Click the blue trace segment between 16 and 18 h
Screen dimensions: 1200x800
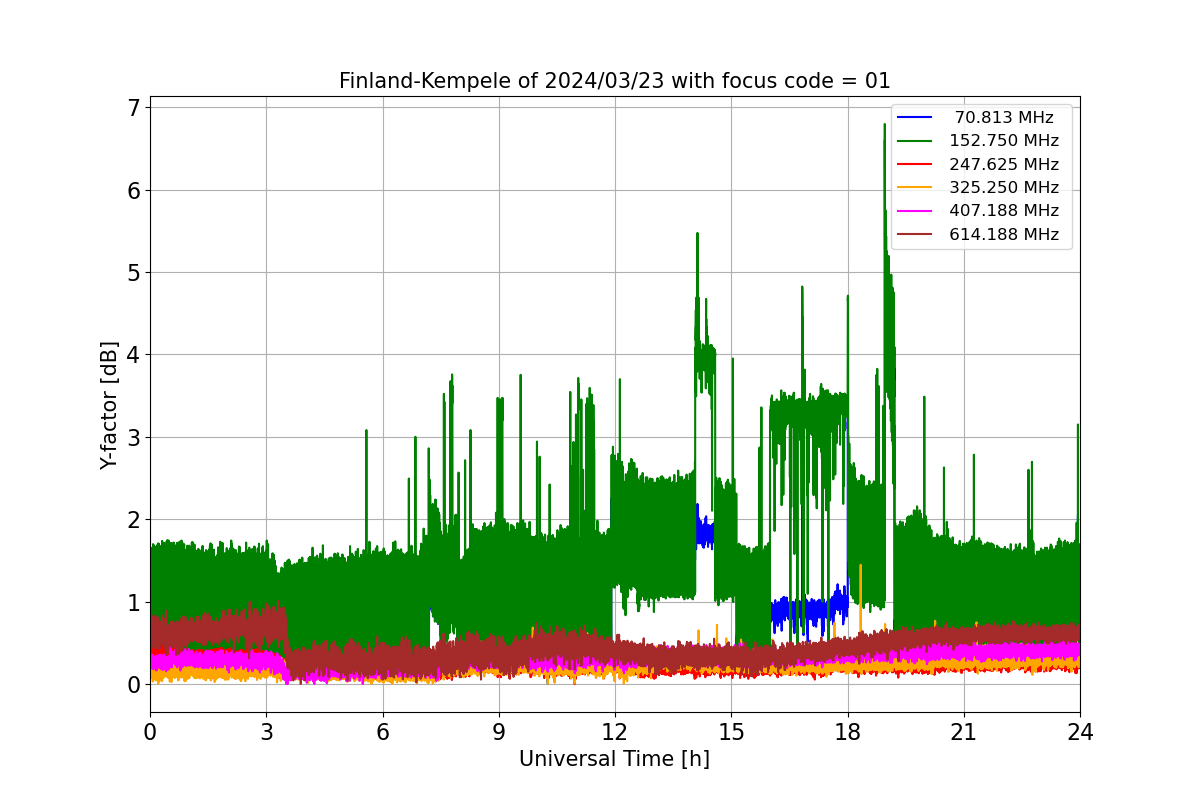point(810,610)
